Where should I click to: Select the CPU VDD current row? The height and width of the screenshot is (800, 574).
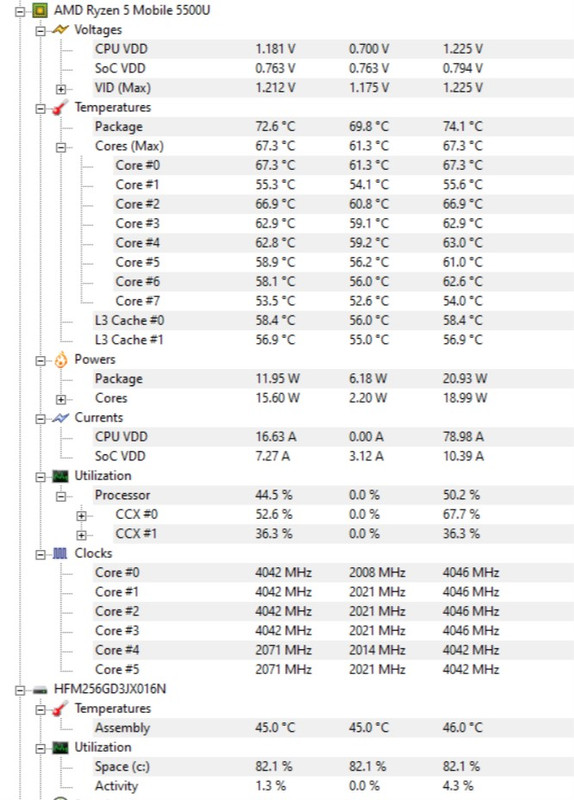point(333,437)
